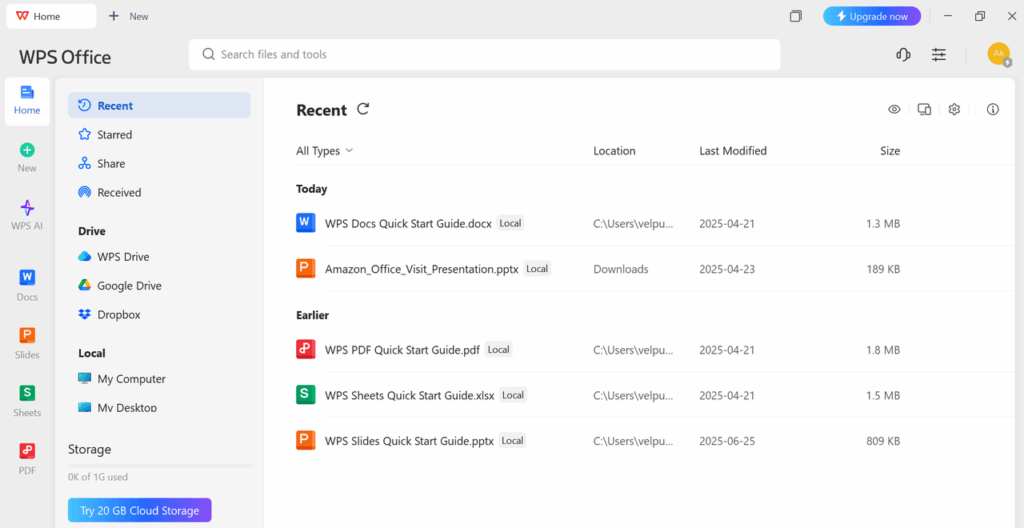
Task: Click the Upgrade now button
Action: (x=872, y=16)
